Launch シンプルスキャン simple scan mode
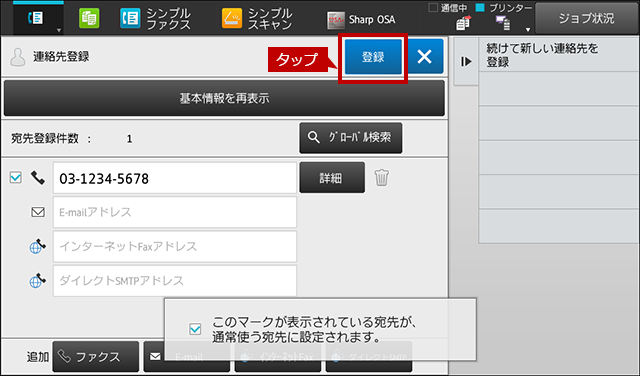This screenshot has width=640, height=376. pos(257,19)
